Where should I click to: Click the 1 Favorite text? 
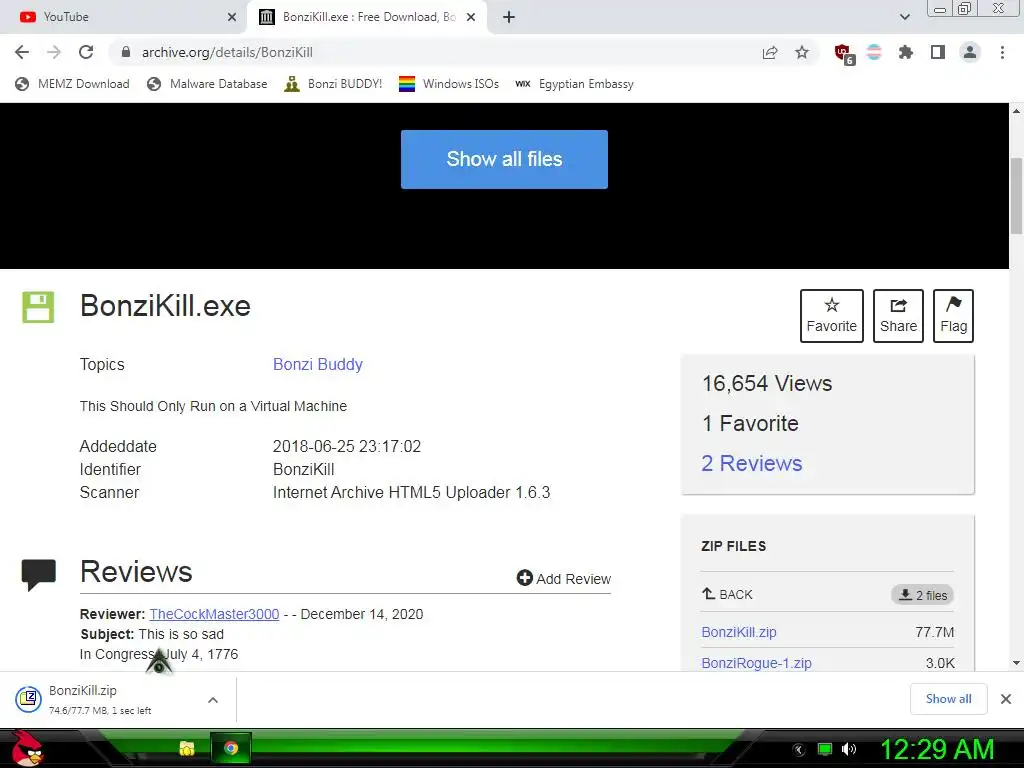point(750,423)
